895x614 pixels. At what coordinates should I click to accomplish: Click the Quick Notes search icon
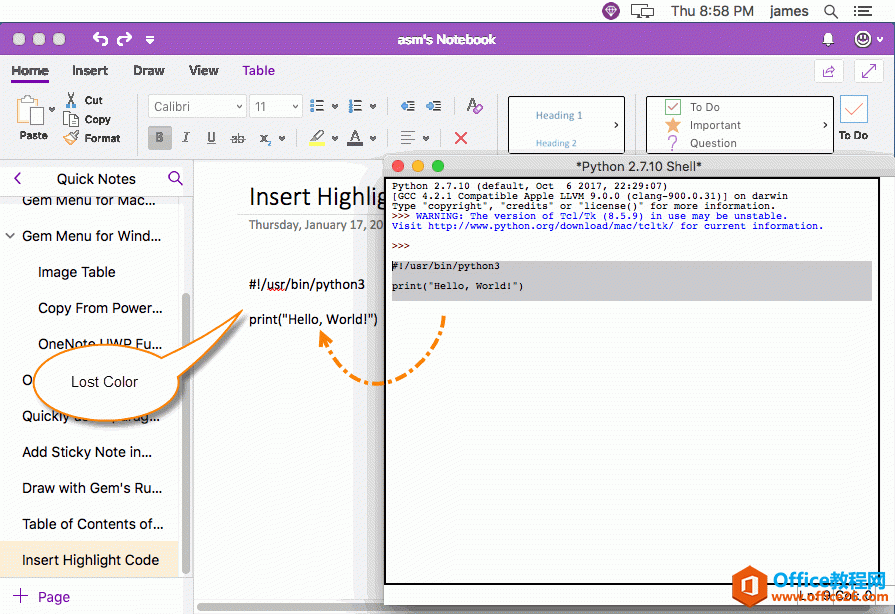click(176, 177)
